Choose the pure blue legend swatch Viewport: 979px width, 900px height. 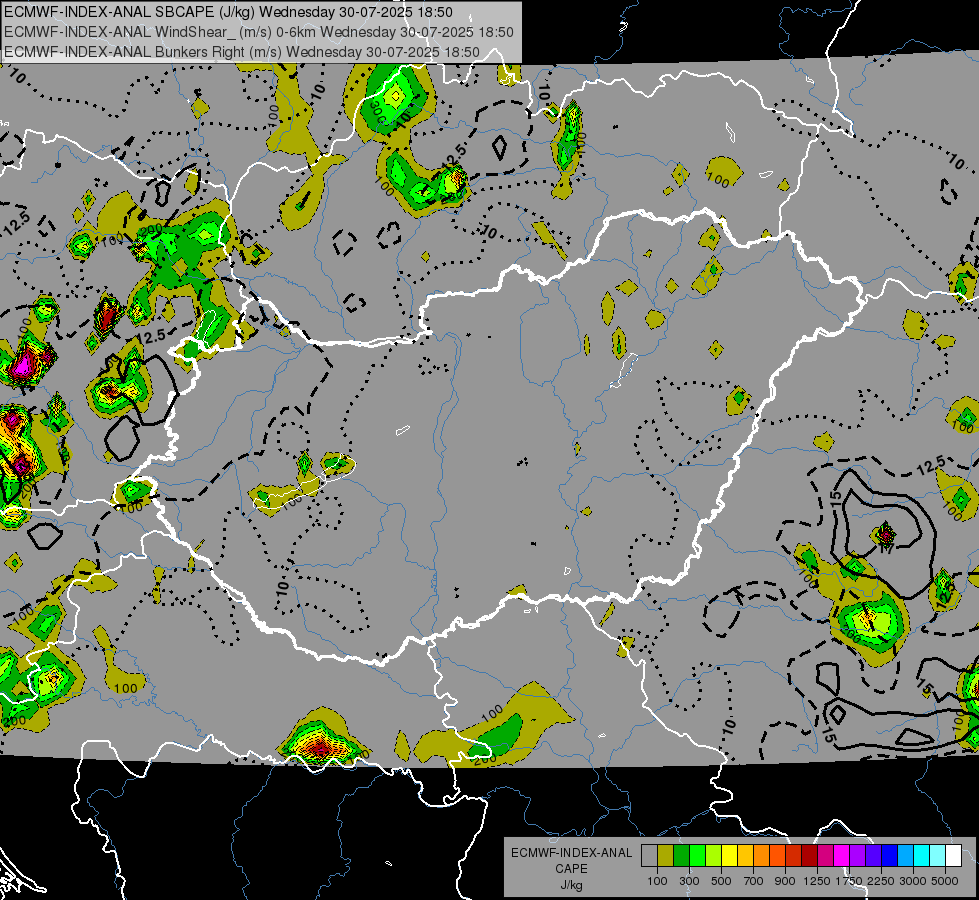click(889, 856)
